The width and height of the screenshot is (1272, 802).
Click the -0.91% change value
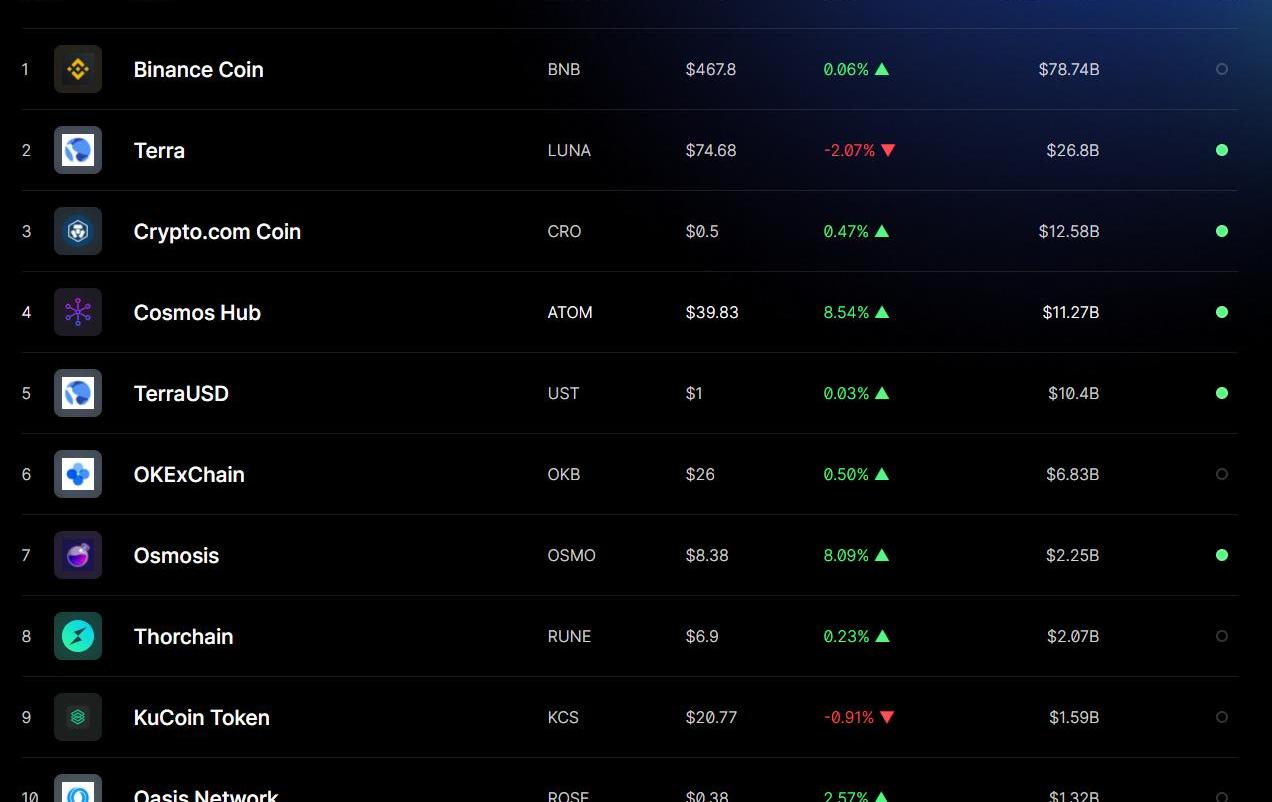click(849, 717)
